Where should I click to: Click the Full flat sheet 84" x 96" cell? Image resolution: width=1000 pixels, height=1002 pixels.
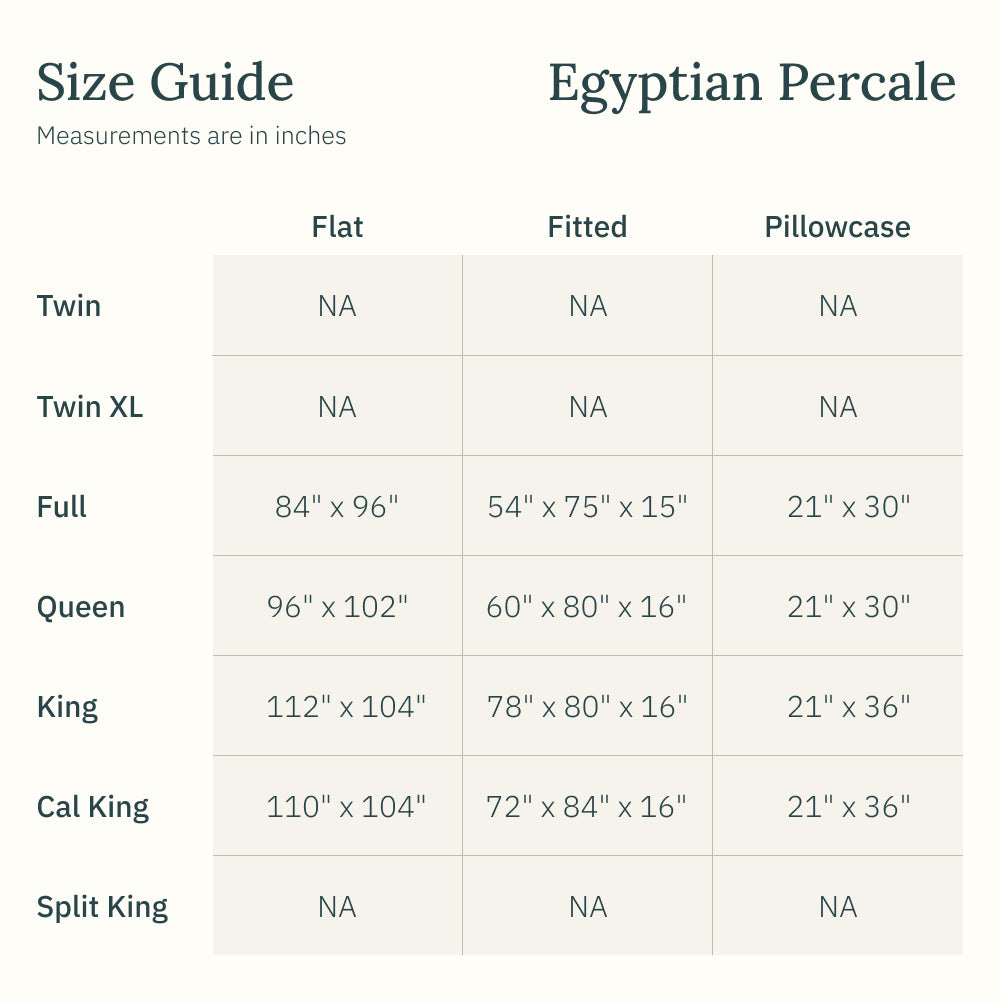tap(337, 507)
